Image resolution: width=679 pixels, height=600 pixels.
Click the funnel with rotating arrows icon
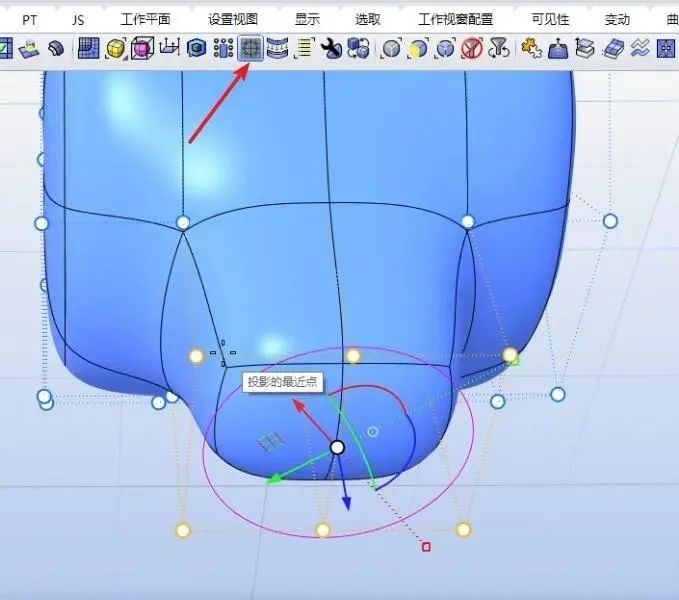click(499, 48)
